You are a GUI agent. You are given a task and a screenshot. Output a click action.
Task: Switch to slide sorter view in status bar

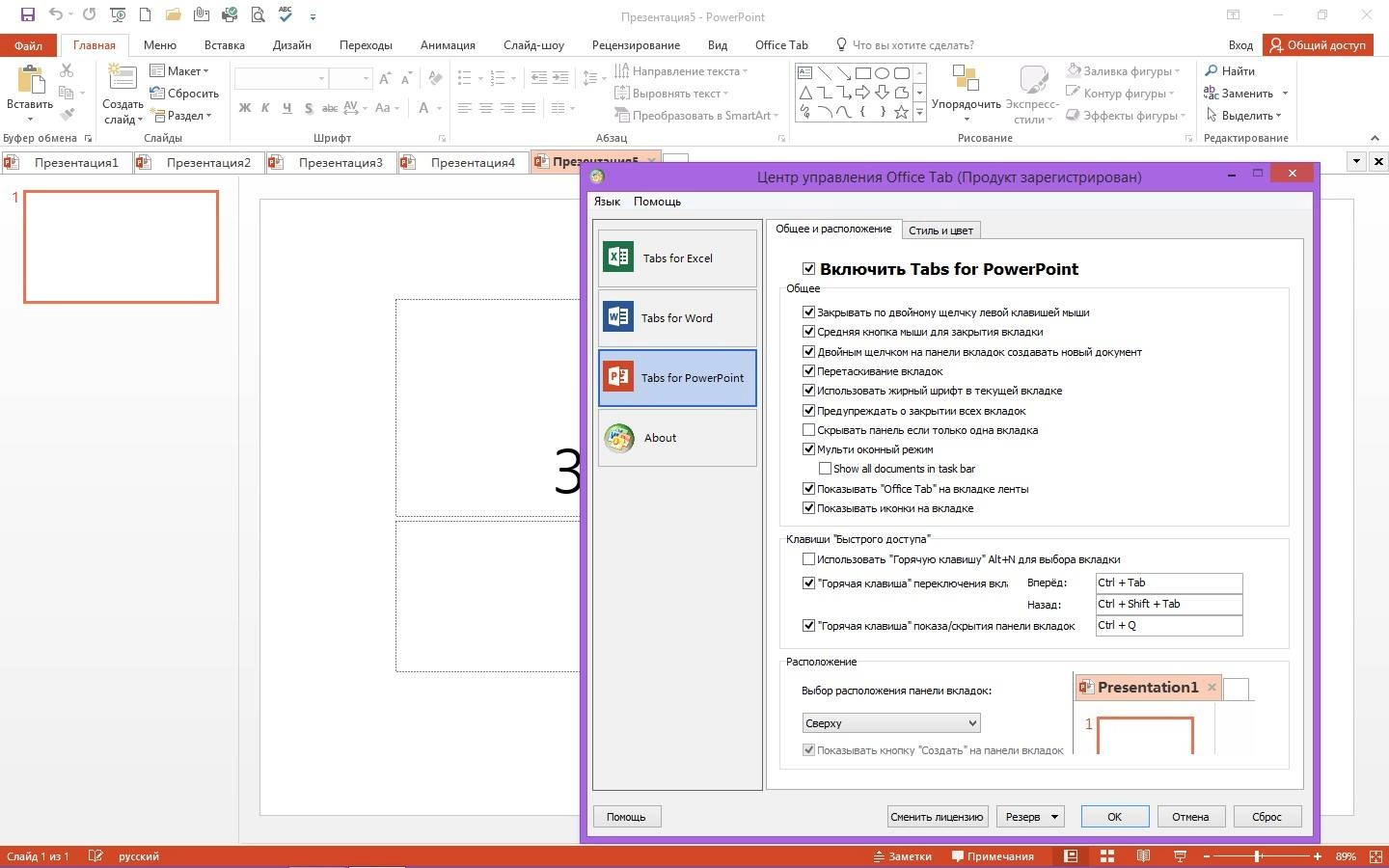tap(1106, 856)
